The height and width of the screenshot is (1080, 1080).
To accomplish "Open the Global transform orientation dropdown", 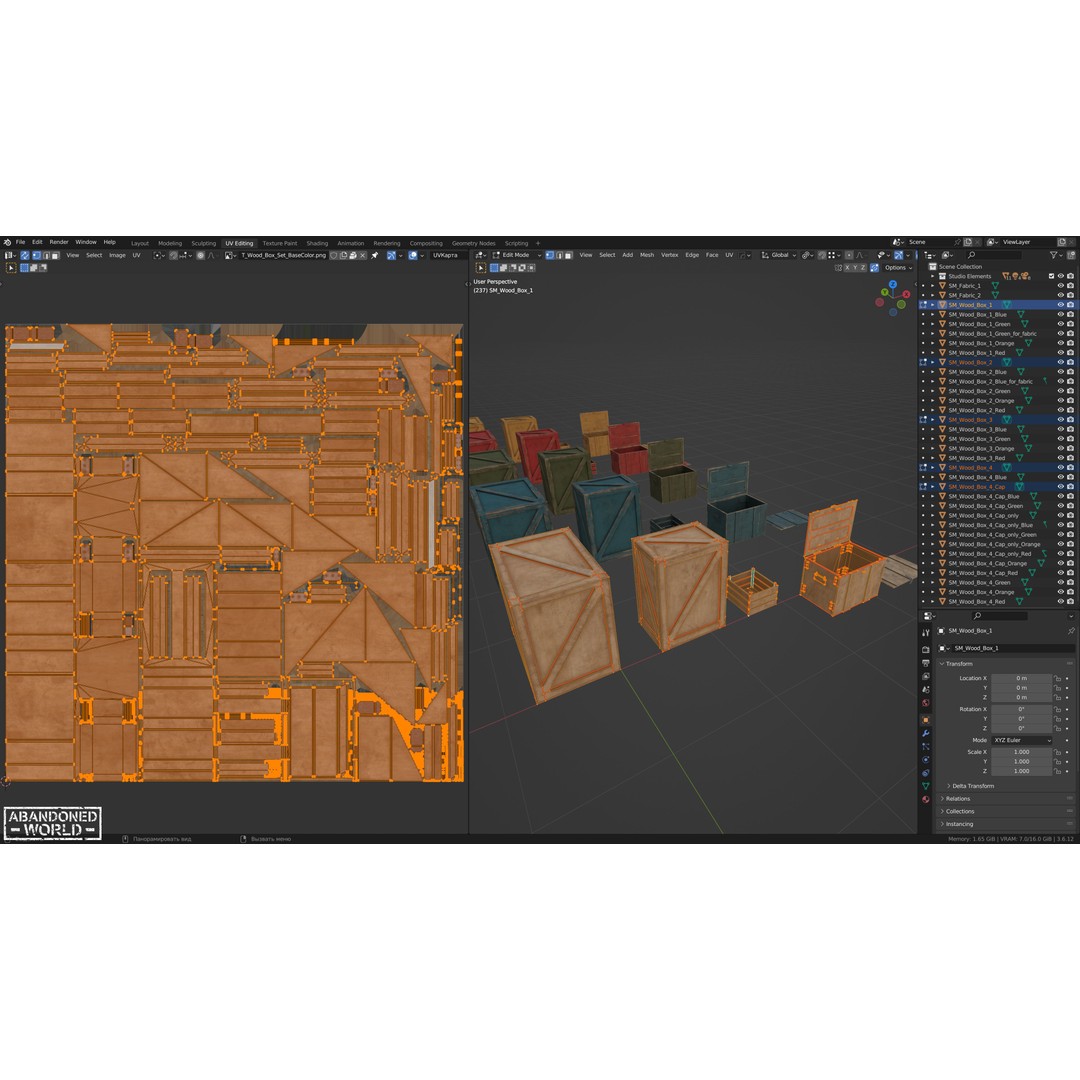I will [x=779, y=256].
